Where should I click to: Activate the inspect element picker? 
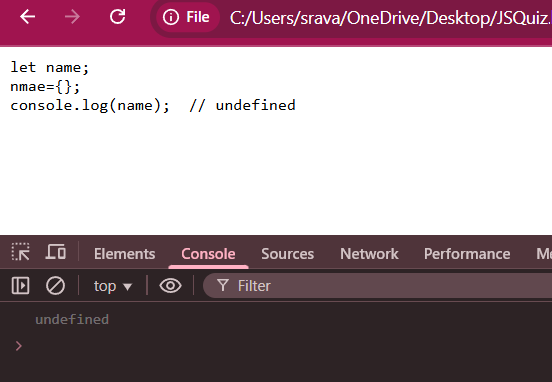[20, 252]
